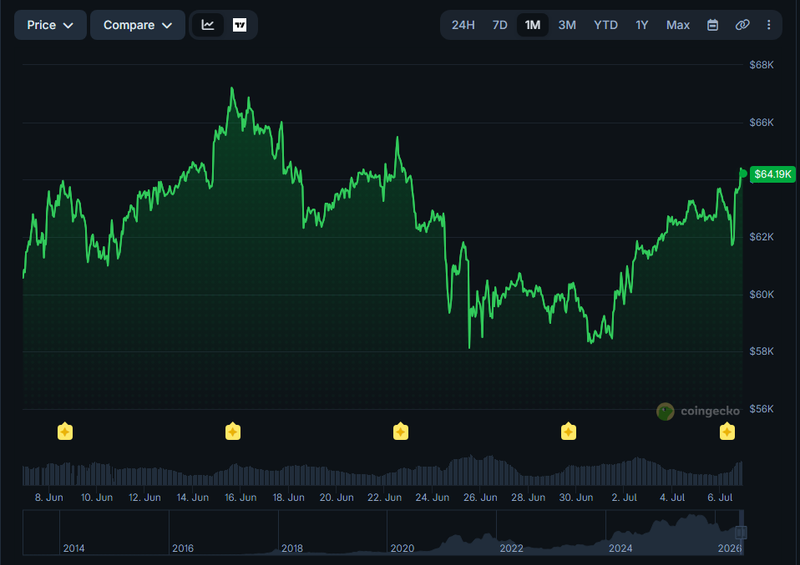800x565 pixels.
Task: Click the news marker near 6. Jul
Action: [x=727, y=432]
